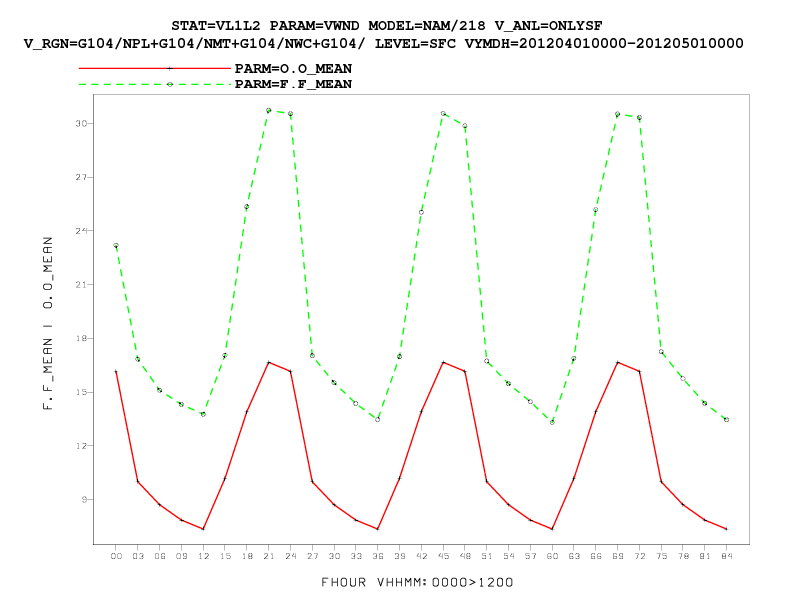Click the x-axis tick label 42

point(421,556)
